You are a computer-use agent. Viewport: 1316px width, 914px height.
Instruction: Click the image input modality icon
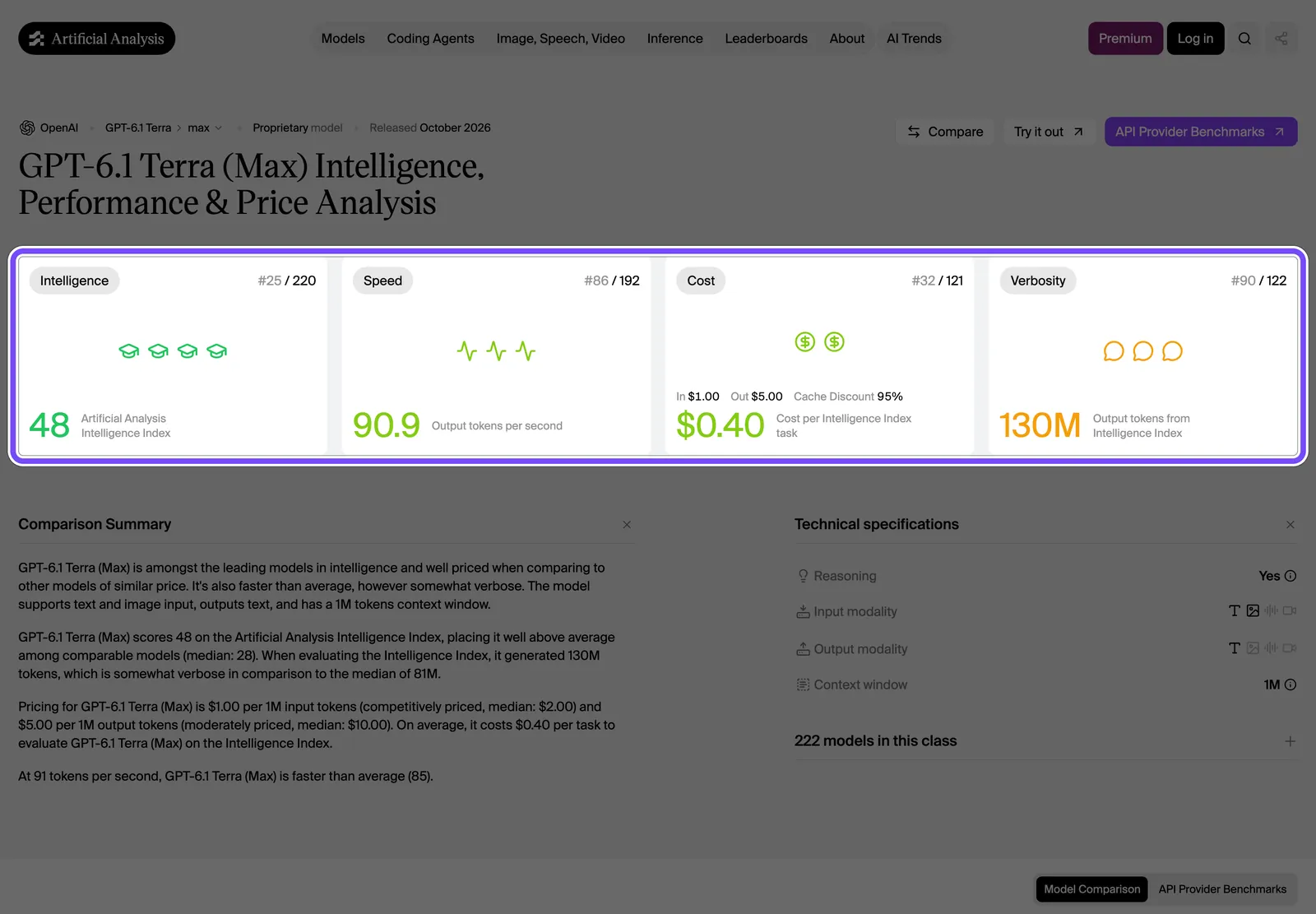pyautogui.click(x=1253, y=610)
